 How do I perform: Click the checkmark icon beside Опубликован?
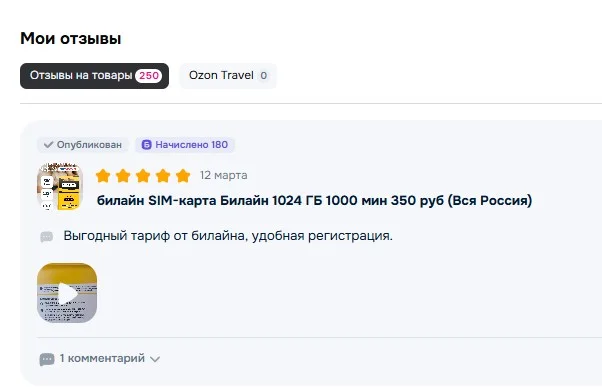click(x=48, y=145)
